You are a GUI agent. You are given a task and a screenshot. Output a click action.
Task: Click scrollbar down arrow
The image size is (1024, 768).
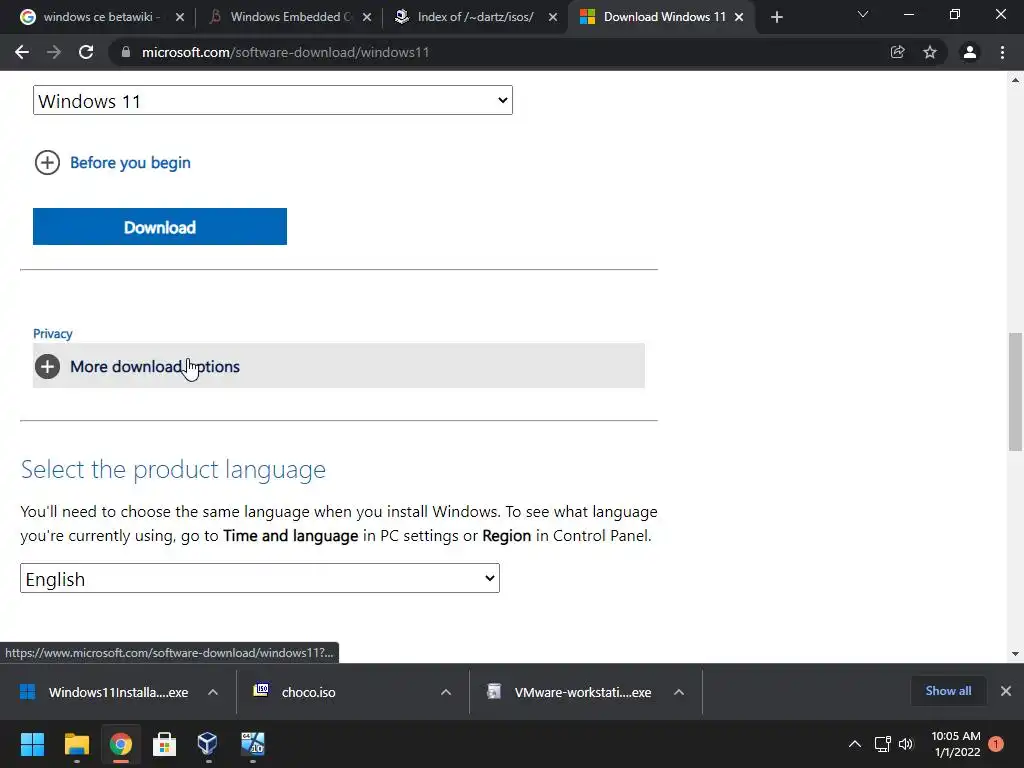[1015, 654]
